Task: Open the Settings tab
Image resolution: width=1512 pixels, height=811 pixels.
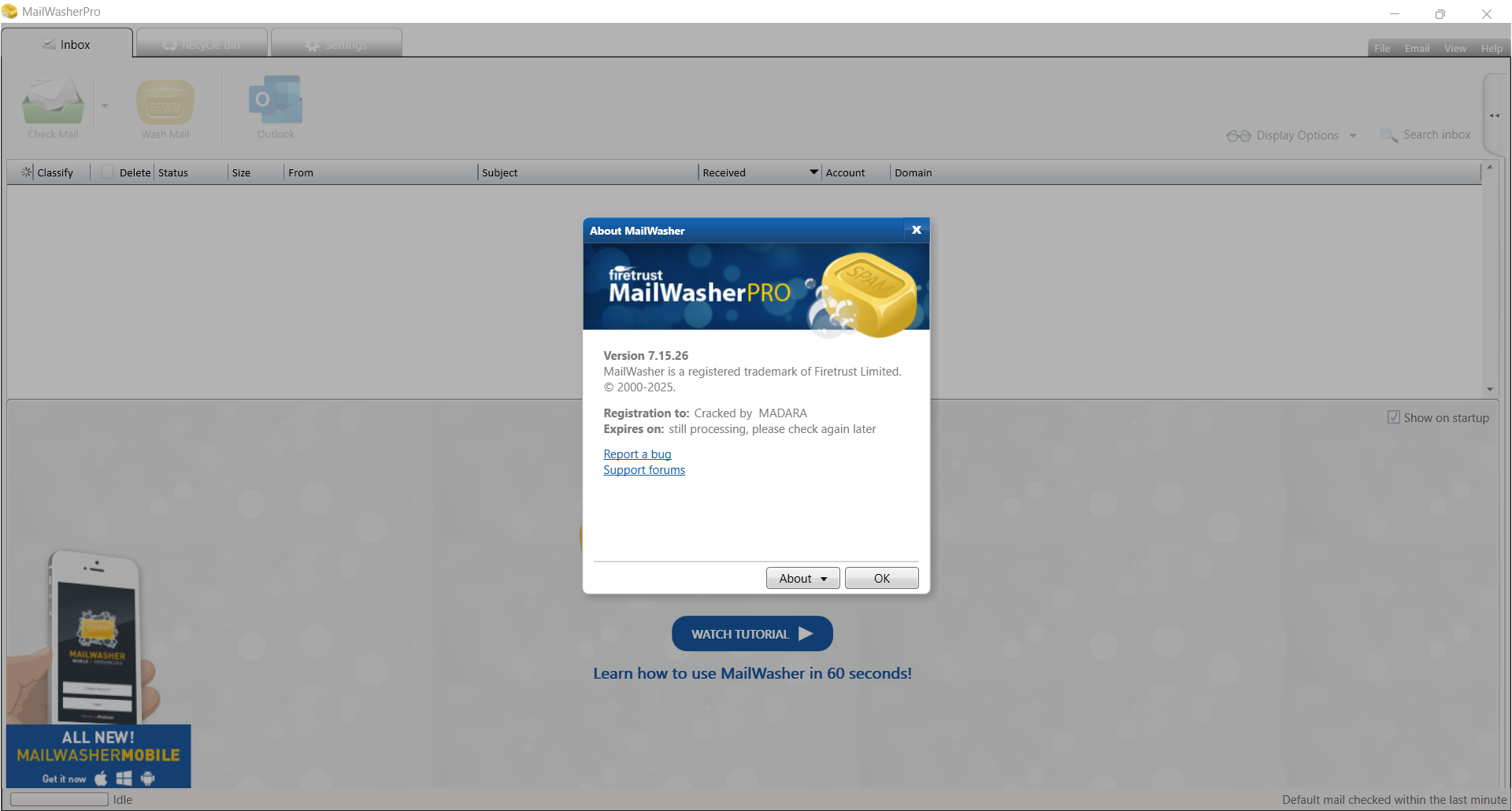Action: pos(336,45)
